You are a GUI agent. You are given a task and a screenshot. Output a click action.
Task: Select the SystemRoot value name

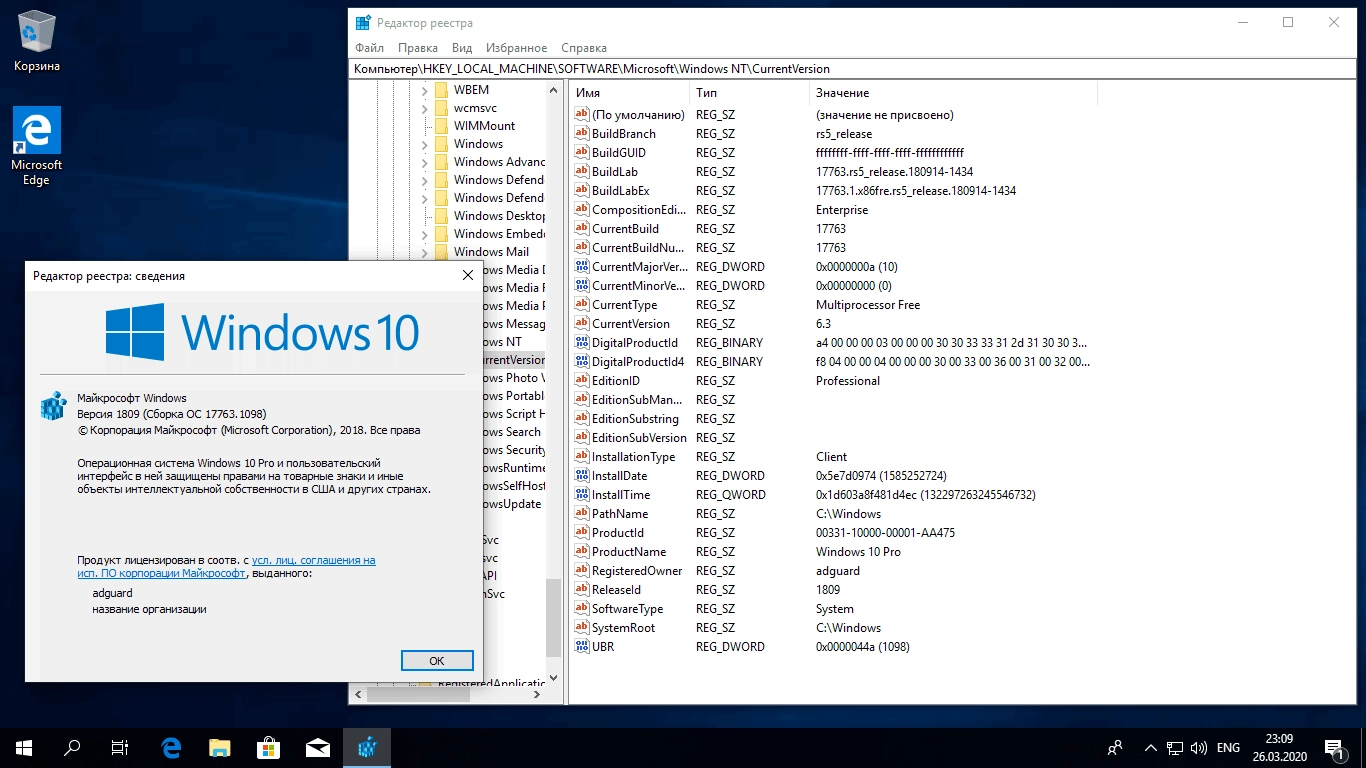(623, 628)
